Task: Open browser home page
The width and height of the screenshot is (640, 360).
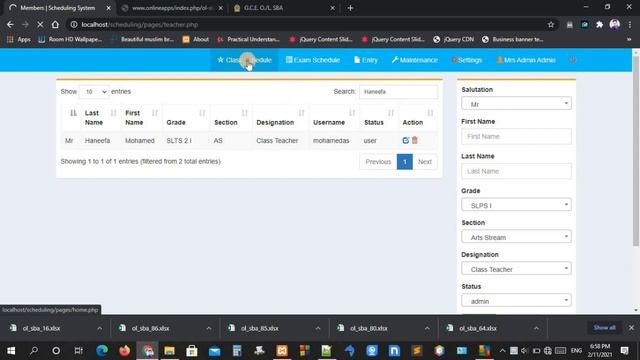Action: (x=55, y=24)
